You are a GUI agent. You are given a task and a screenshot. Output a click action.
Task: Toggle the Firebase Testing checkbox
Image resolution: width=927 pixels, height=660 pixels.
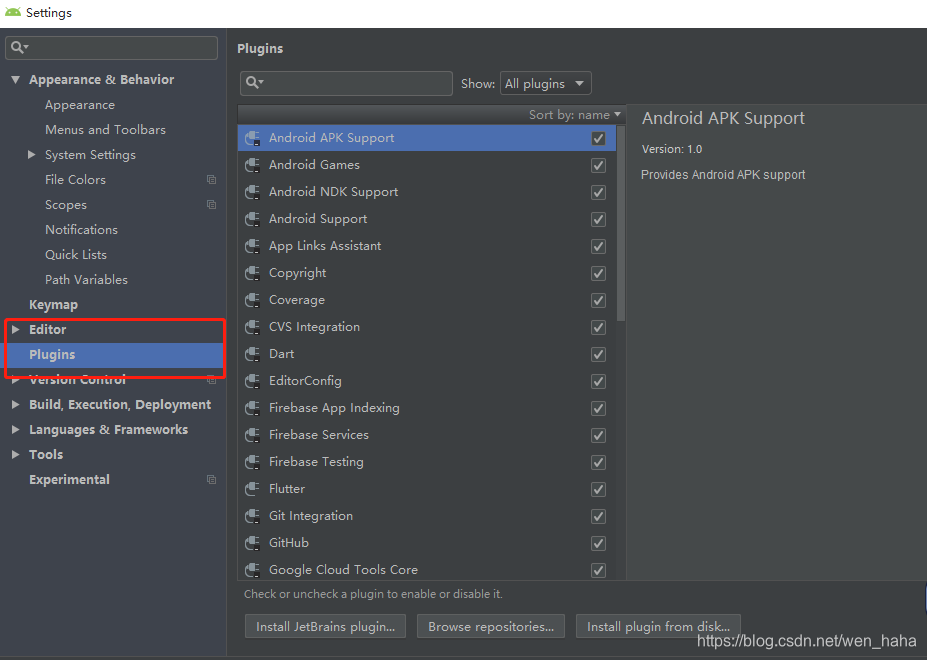[x=598, y=462]
